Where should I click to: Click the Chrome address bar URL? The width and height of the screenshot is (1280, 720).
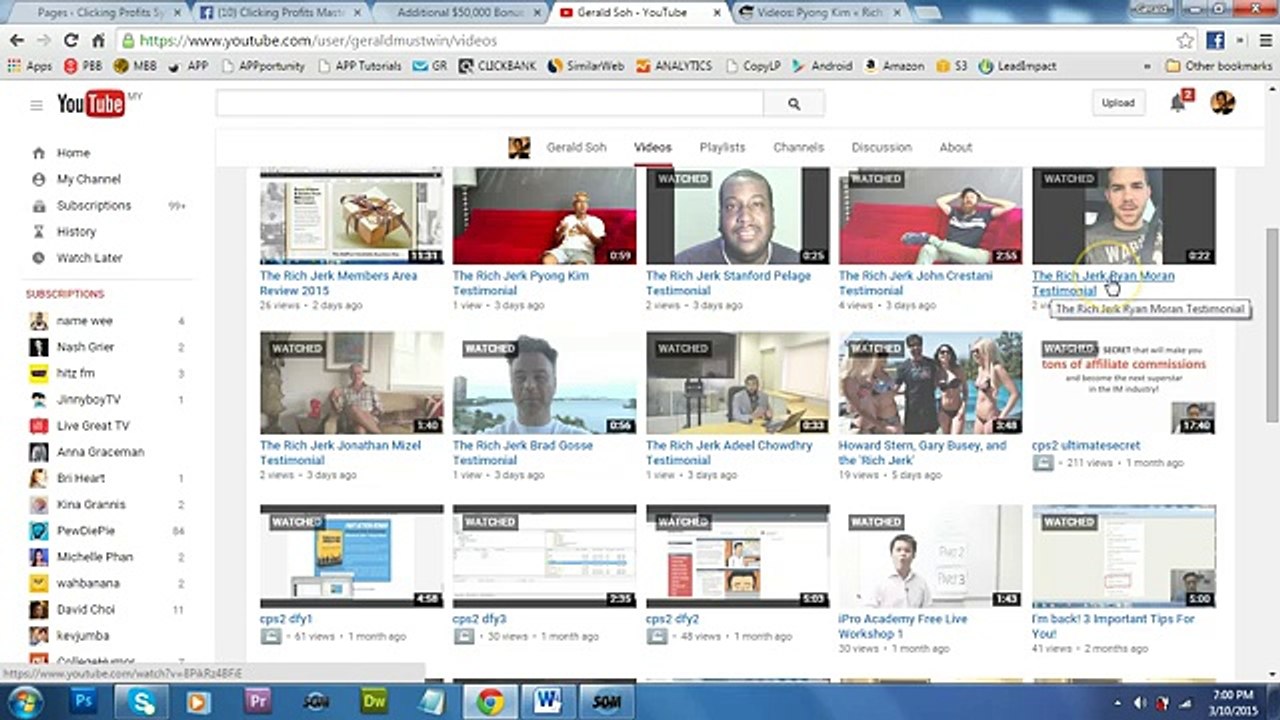click(318, 41)
